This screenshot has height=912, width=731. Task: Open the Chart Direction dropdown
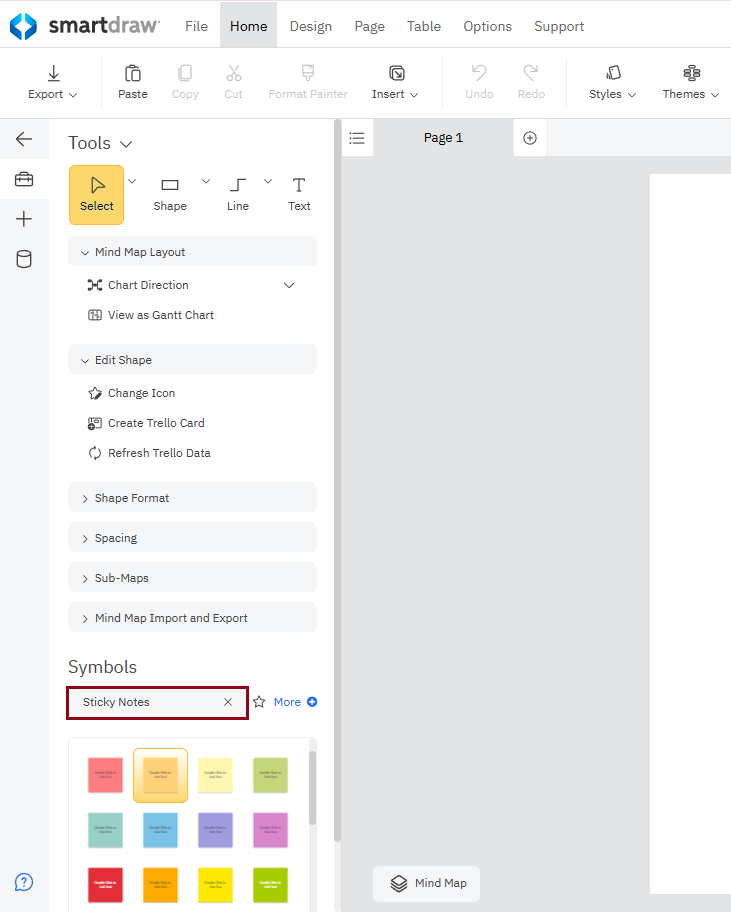point(289,285)
